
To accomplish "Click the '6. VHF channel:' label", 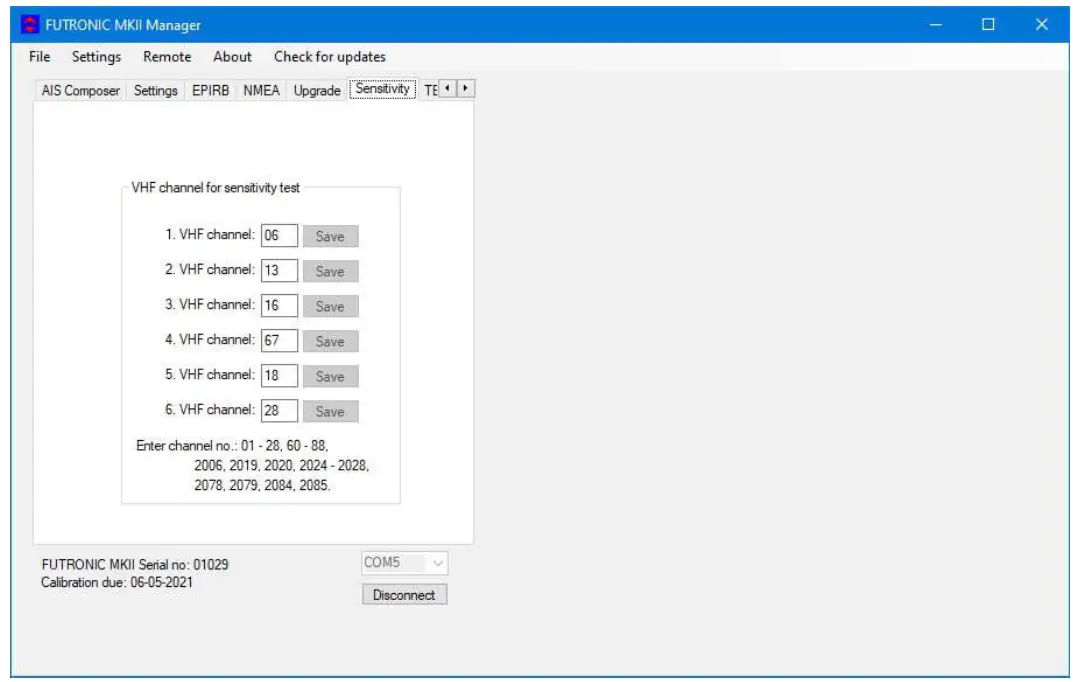I will point(209,410).
